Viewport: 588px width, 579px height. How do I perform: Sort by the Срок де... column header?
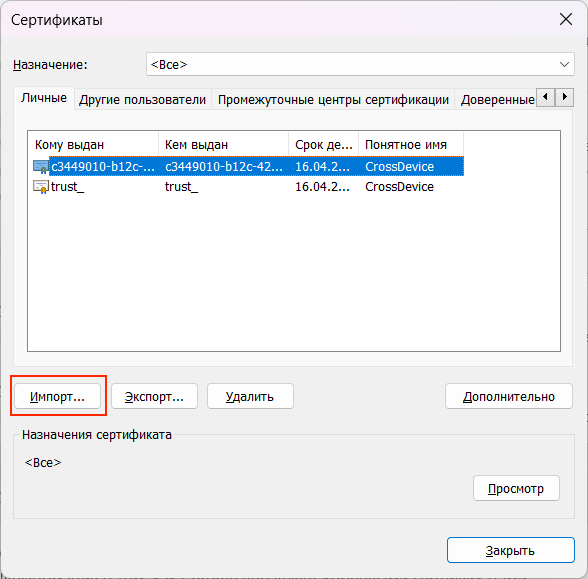click(x=324, y=144)
